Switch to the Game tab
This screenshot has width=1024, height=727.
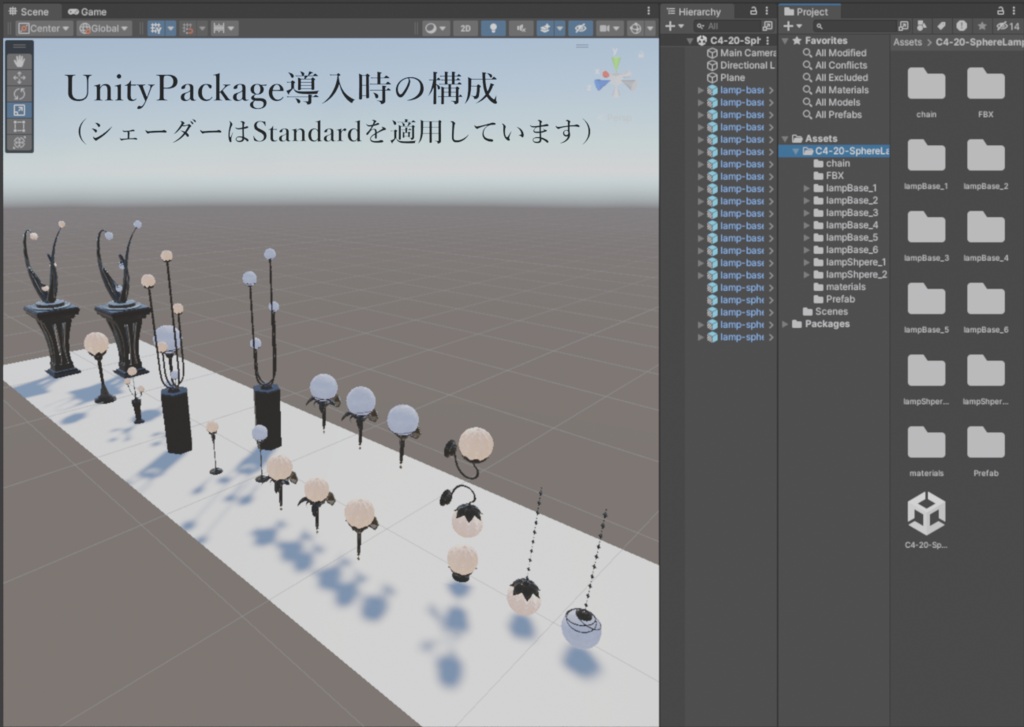click(x=87, y=11)
